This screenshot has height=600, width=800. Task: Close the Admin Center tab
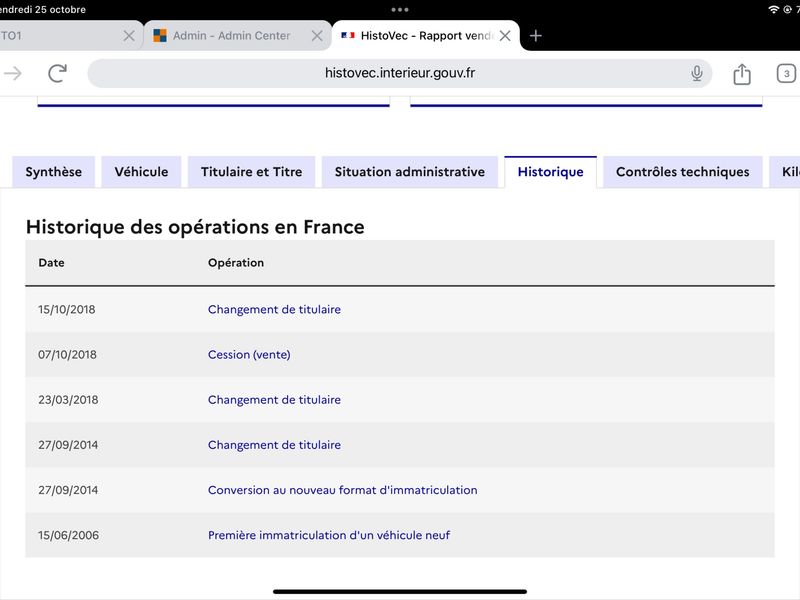[x=317, y=36]
